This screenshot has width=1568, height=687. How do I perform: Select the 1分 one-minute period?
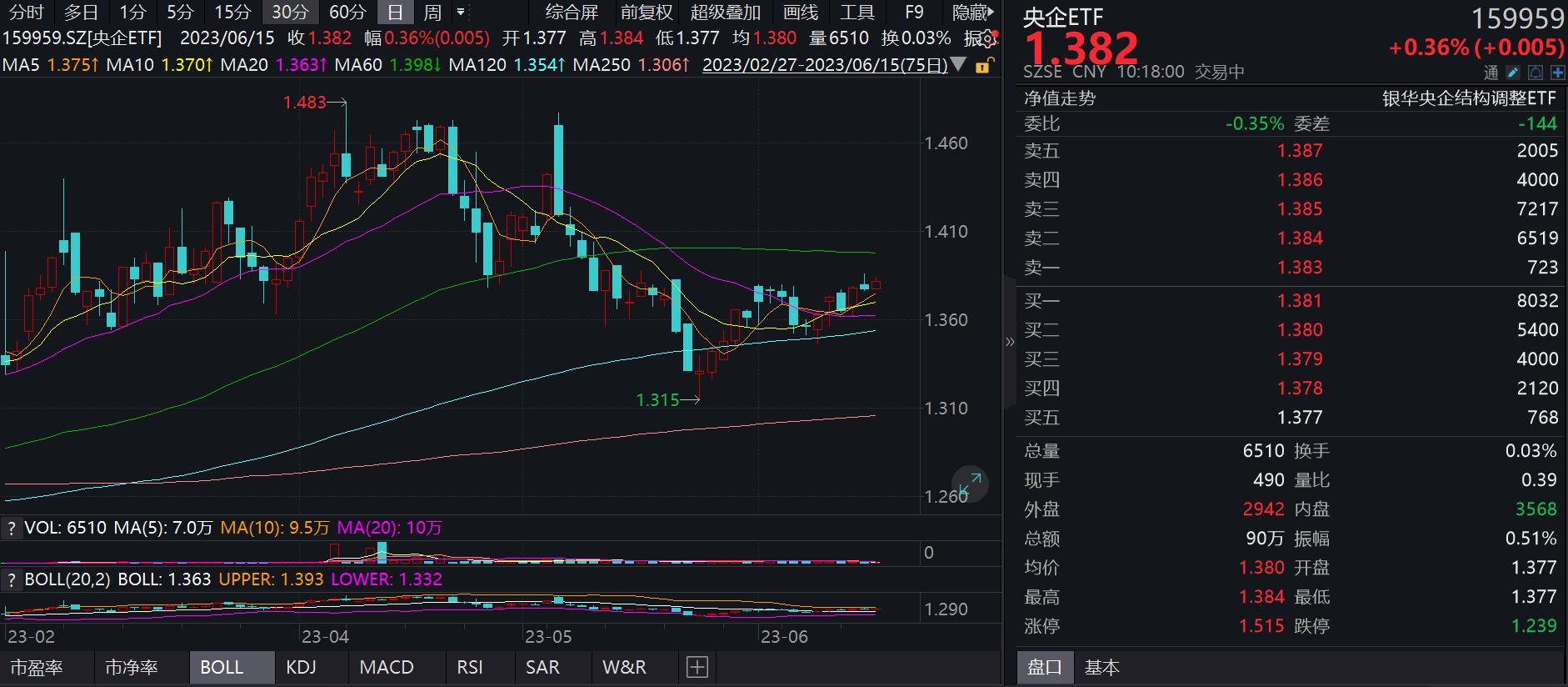click(x=132, y=13)
